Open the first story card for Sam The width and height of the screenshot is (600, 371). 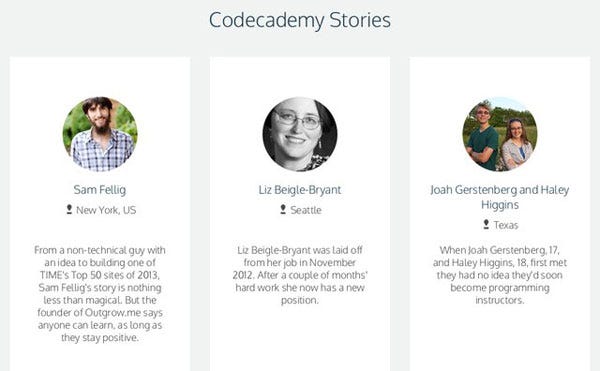point(100,214)
